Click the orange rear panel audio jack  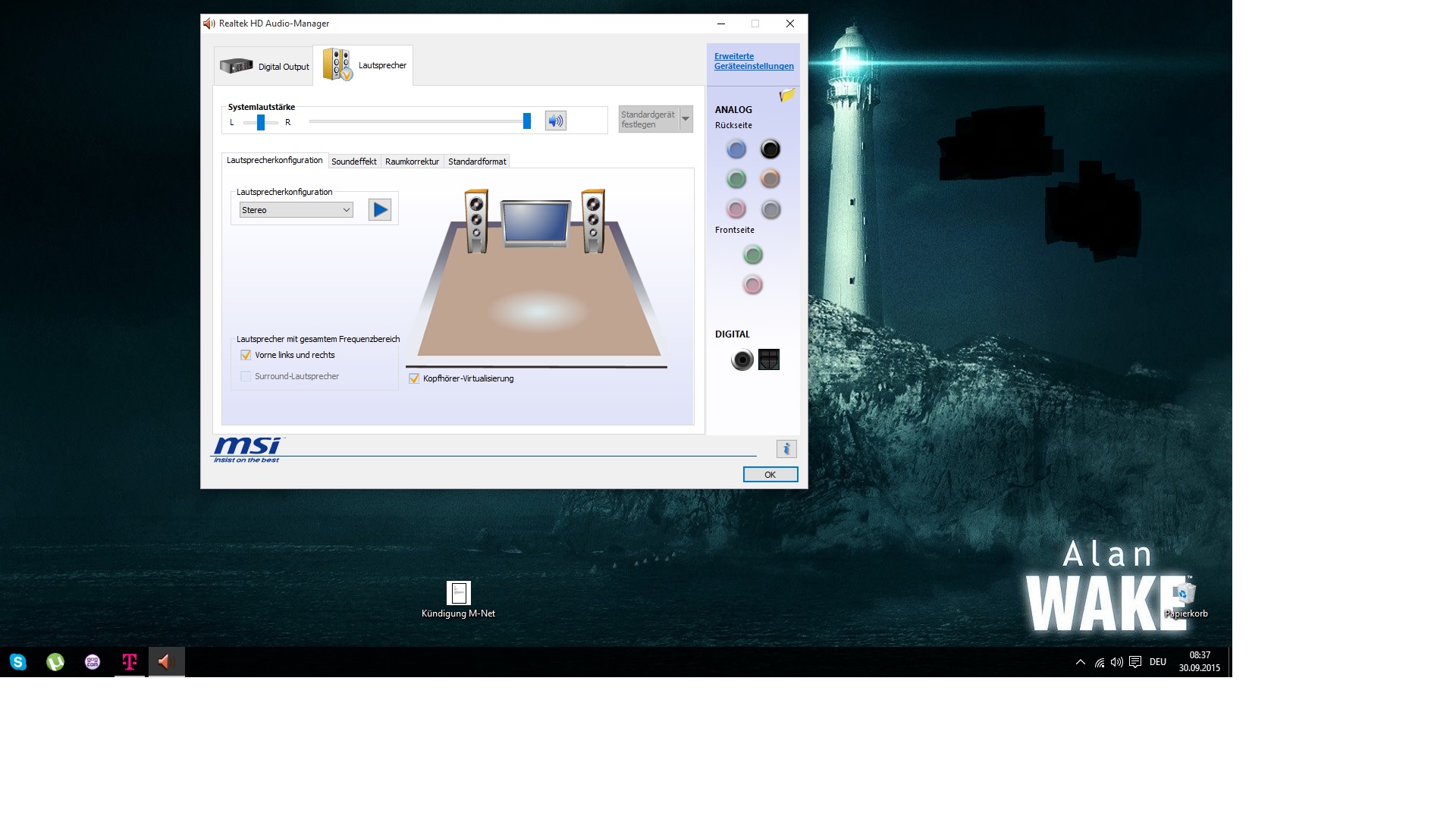(x=770, y=179)
